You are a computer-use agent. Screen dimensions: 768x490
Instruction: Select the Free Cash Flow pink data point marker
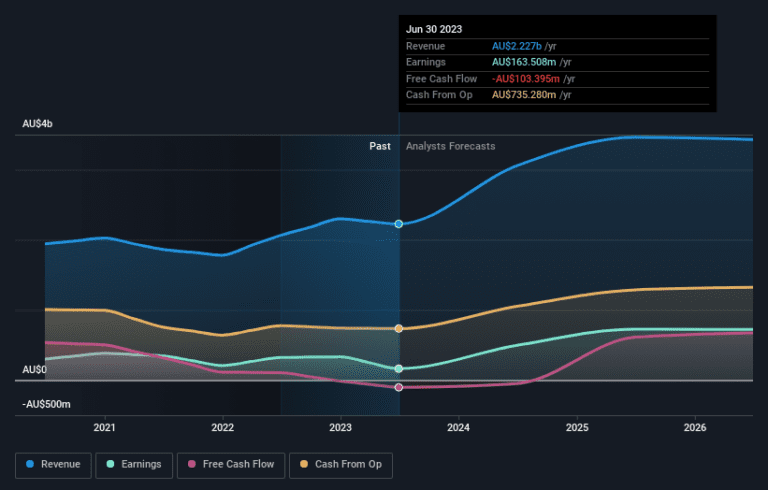(399, 387)
